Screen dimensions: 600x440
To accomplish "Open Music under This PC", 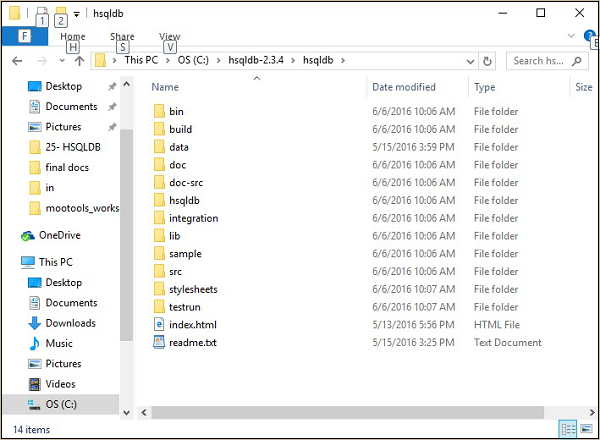I will [x=59, y=344].
